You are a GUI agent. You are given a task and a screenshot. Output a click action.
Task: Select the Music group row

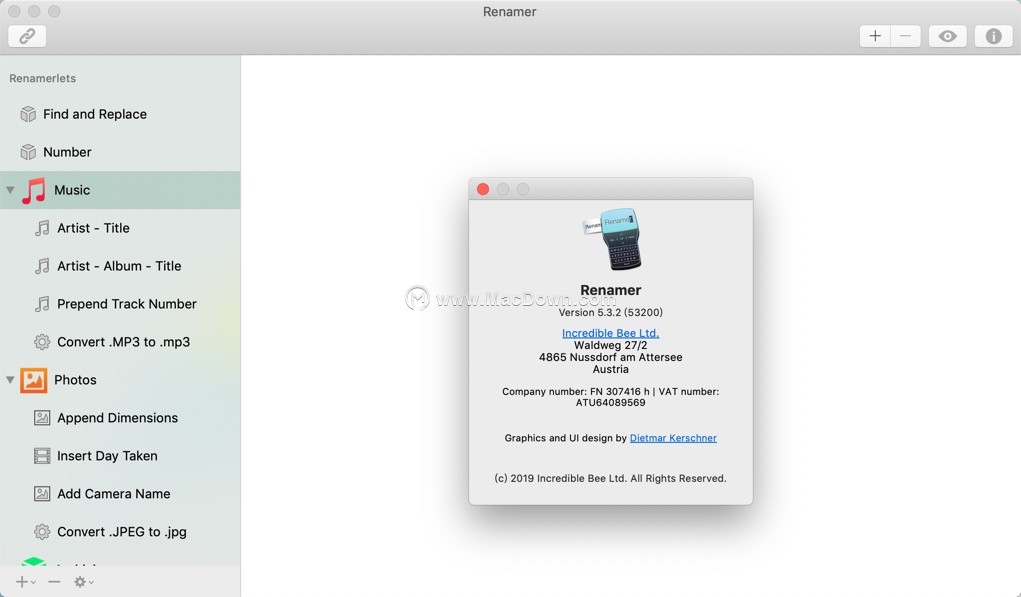point(120,190)
